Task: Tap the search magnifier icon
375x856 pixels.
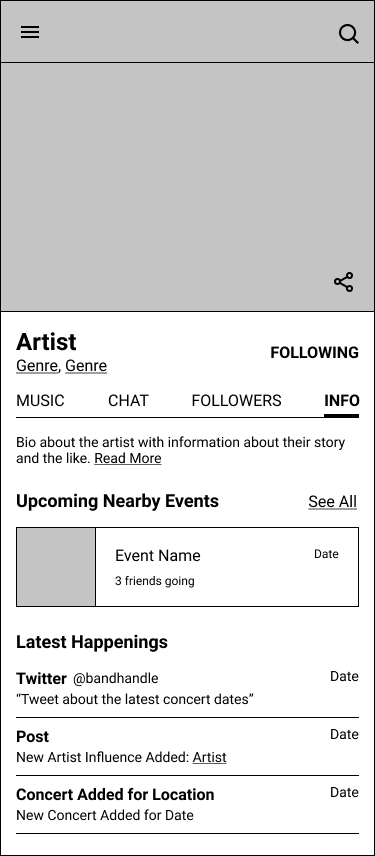Action: [x=349, y=34]
